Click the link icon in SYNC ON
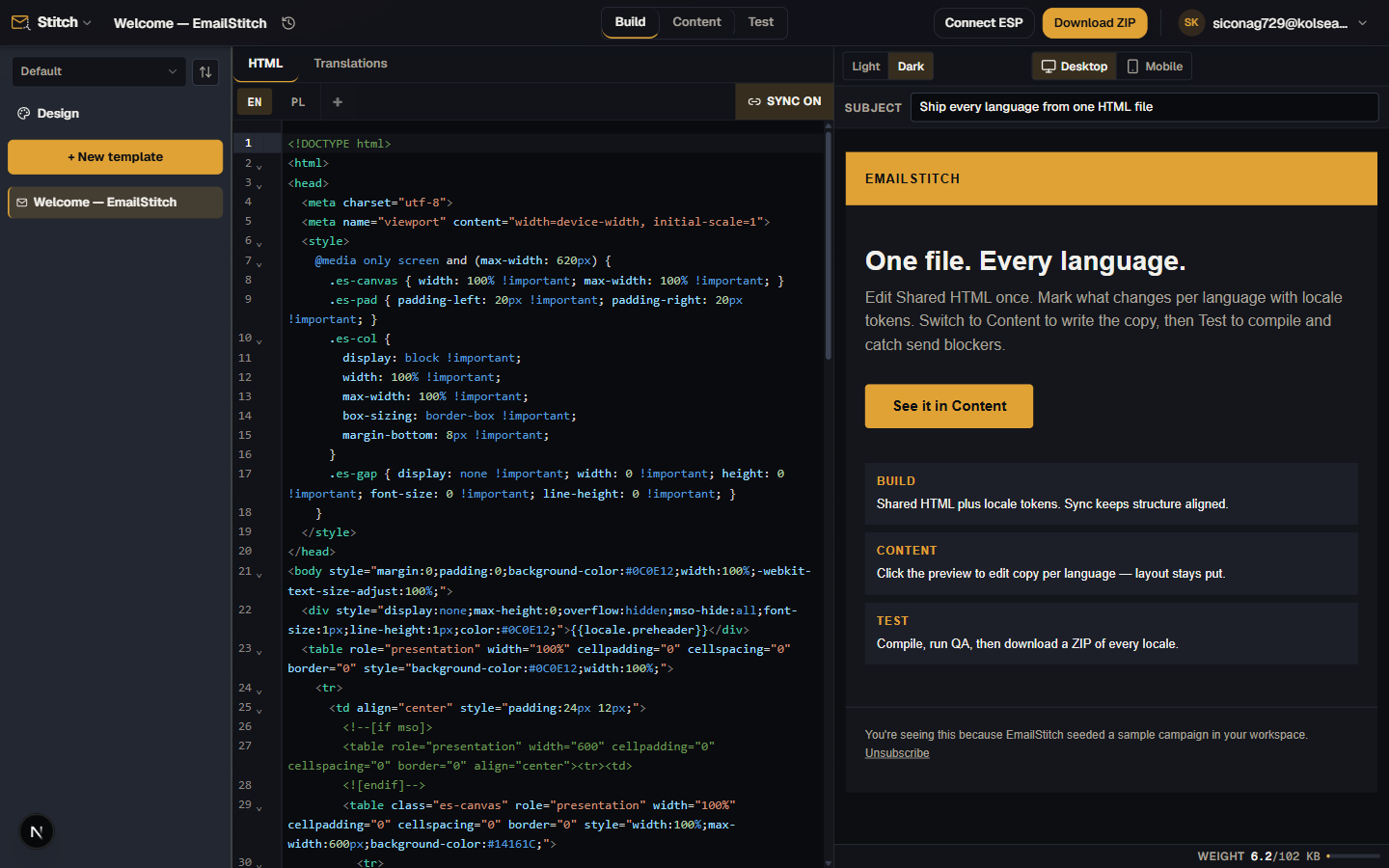This screenshot has height=868, width=1389. pyautogui.click(x=754, y=101)
